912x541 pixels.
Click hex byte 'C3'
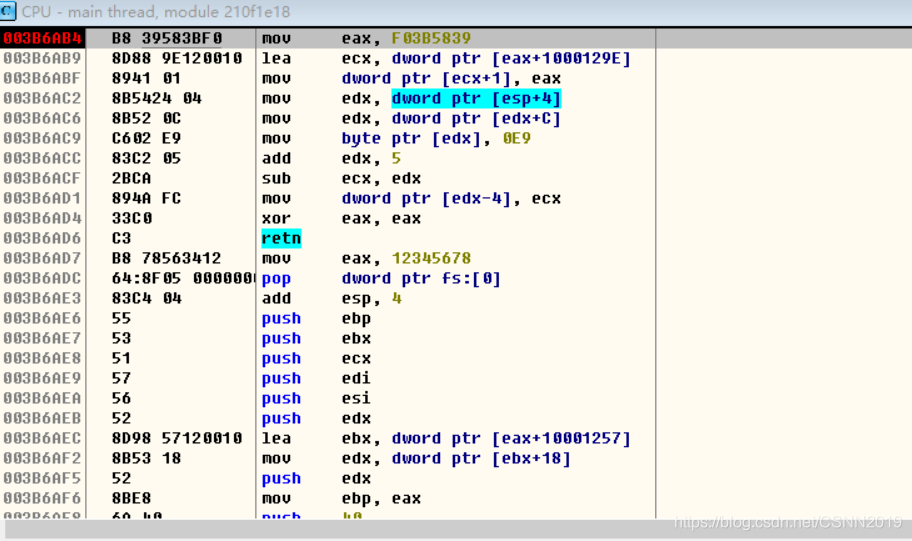[122, 239]
